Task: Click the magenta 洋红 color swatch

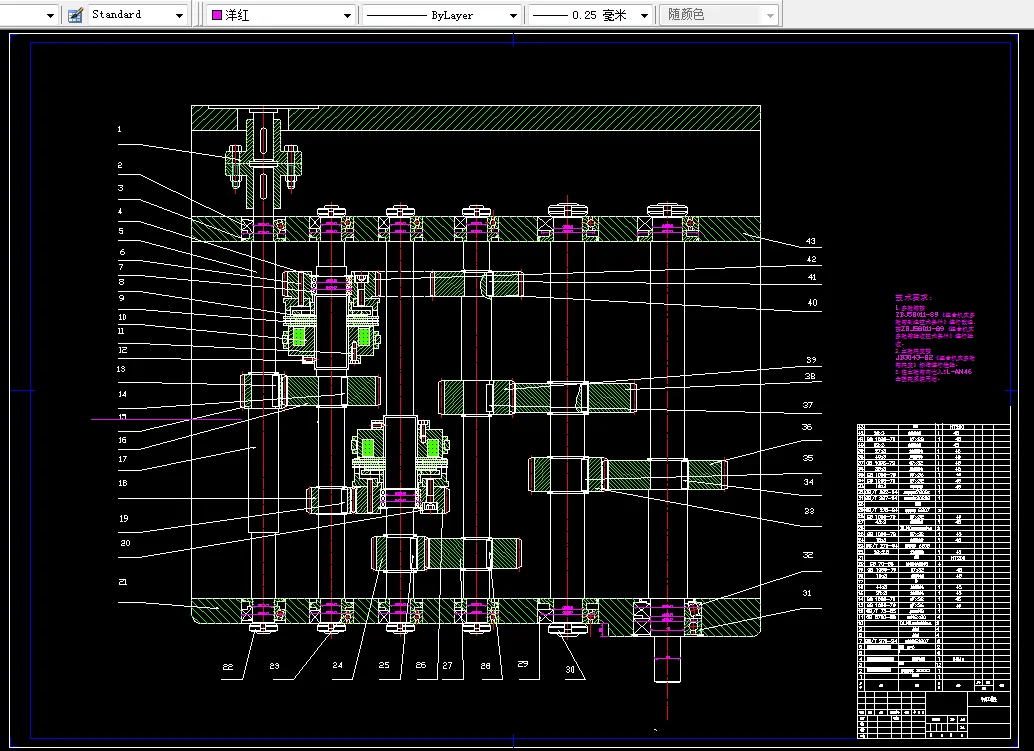Action: (215, 15)
